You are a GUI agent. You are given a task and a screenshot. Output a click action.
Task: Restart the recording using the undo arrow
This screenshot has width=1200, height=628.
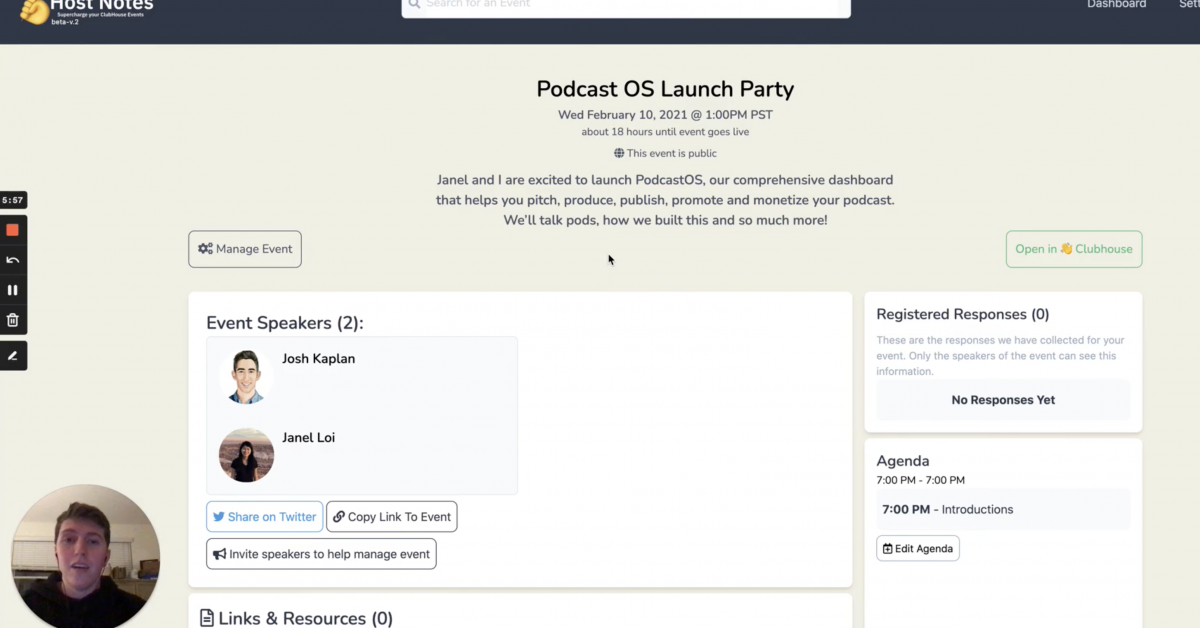click(13, 260)
